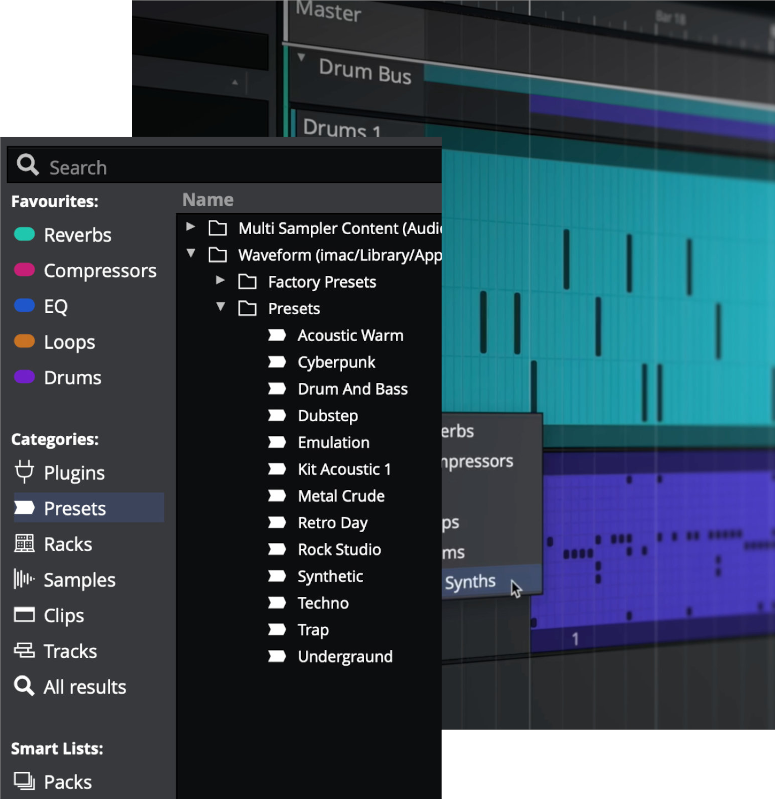Click the teal Reverbs favourite swatch

pos(24,235)
